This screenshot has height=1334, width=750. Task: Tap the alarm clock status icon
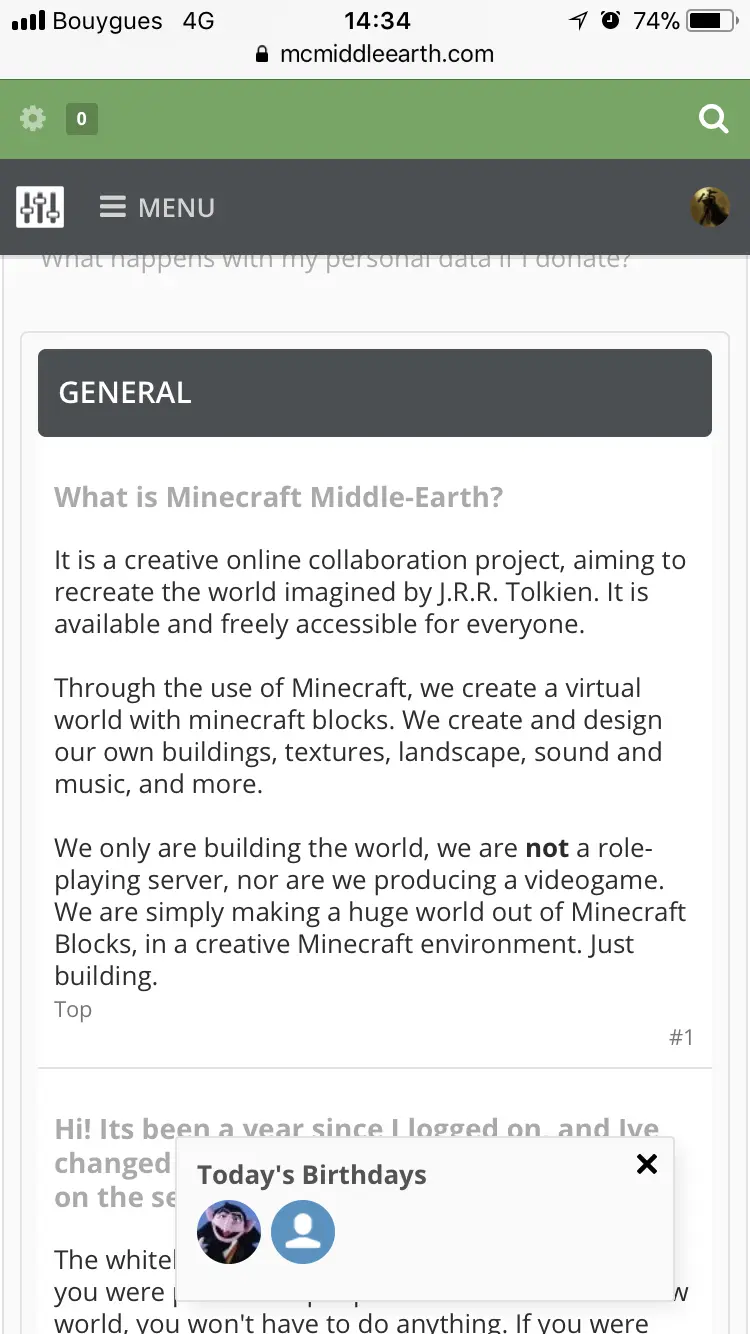pos(610,20)
